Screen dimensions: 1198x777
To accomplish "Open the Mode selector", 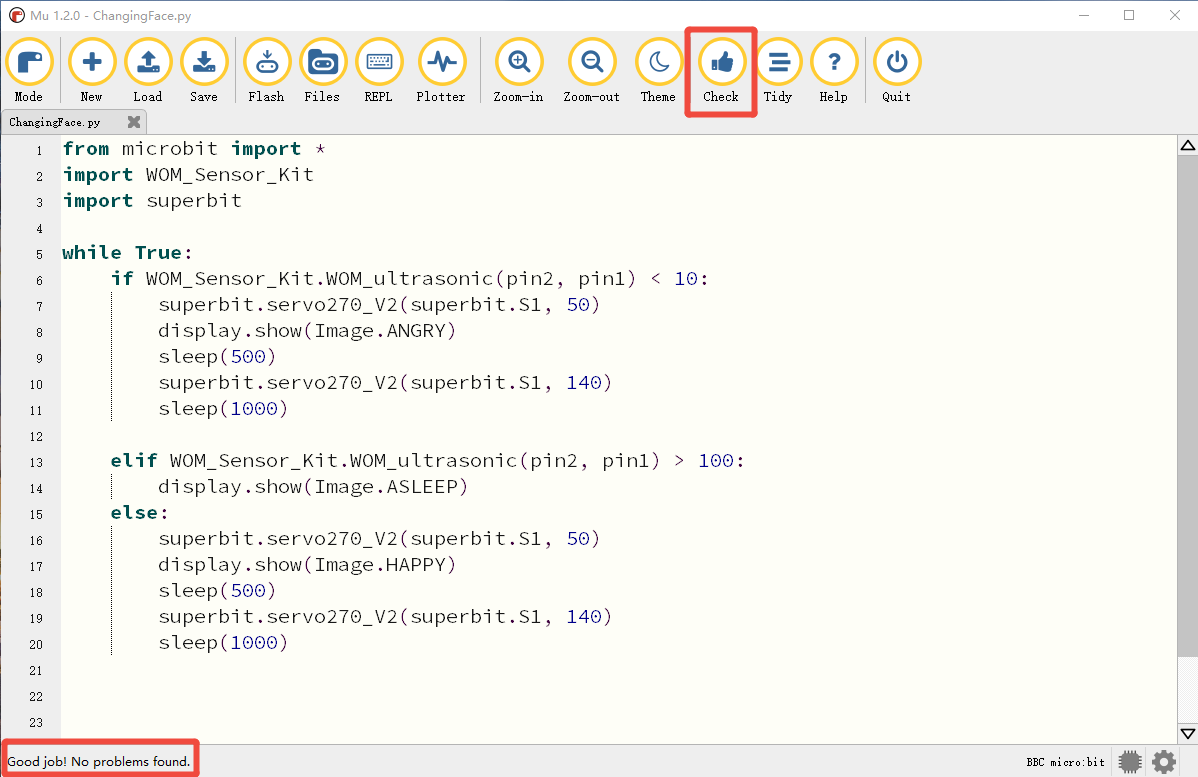I will (29, 70).
